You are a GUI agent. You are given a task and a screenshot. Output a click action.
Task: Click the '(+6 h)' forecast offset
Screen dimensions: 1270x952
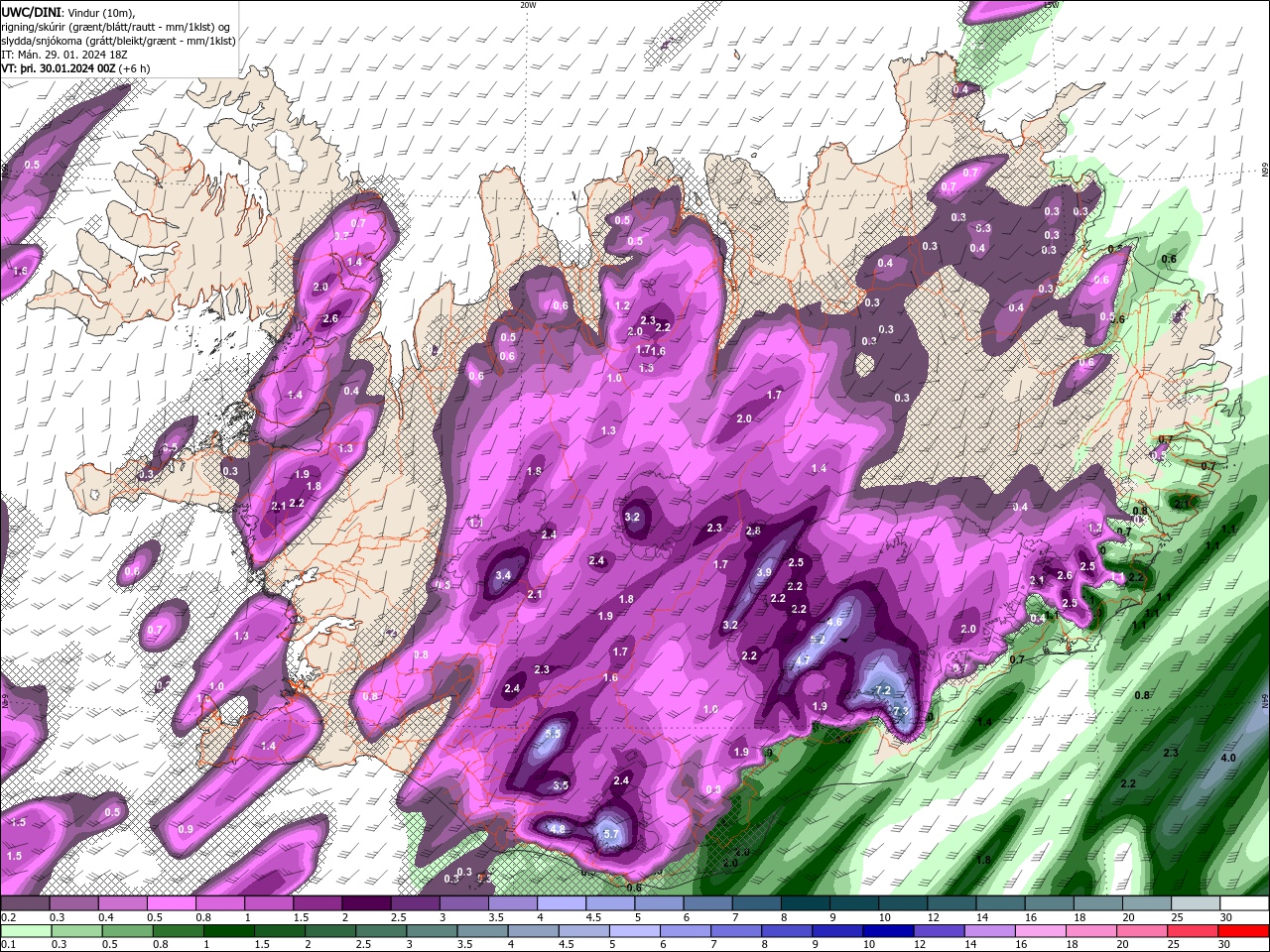(x=135, y=68)
